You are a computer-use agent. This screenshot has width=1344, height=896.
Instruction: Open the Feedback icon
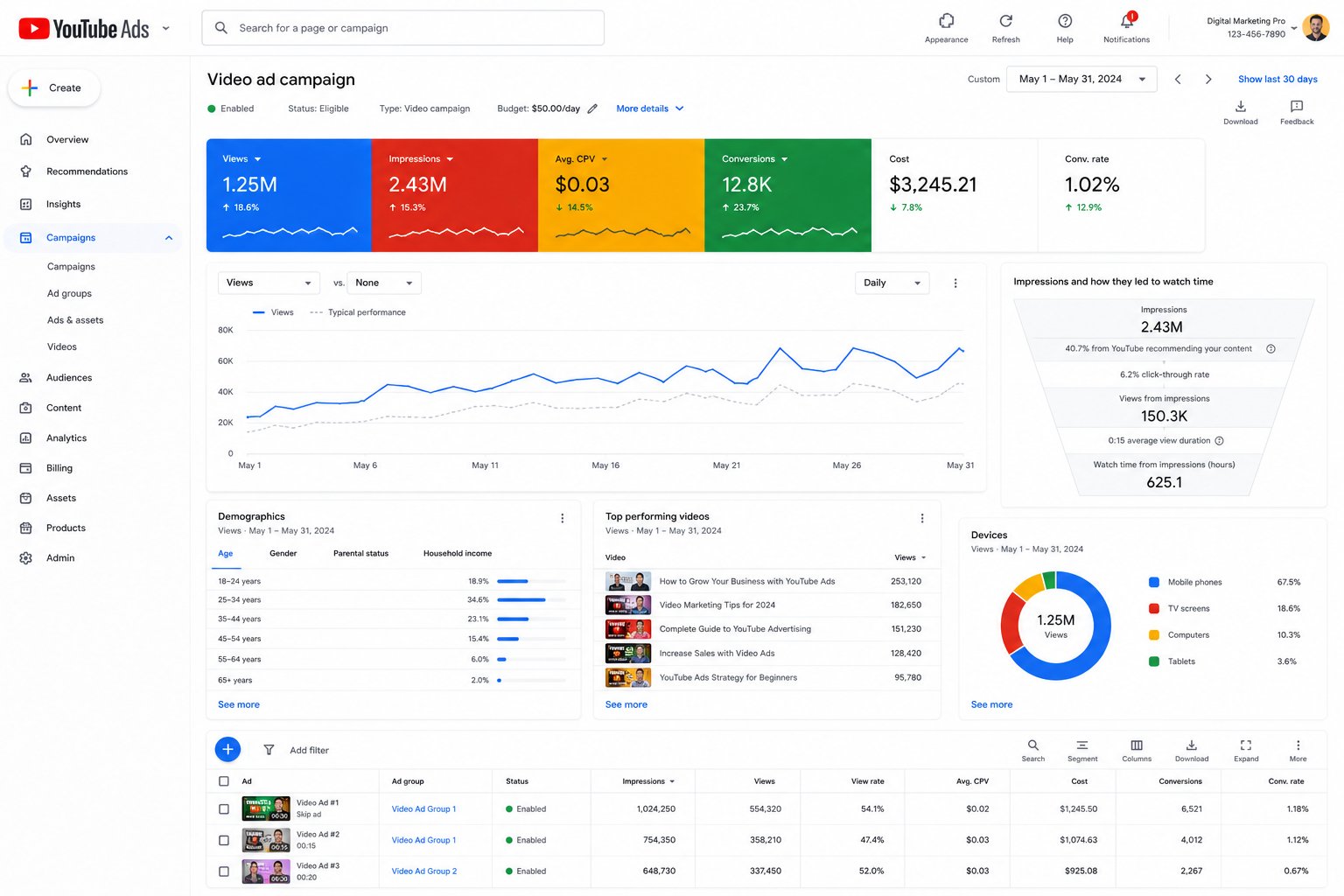1297,107
